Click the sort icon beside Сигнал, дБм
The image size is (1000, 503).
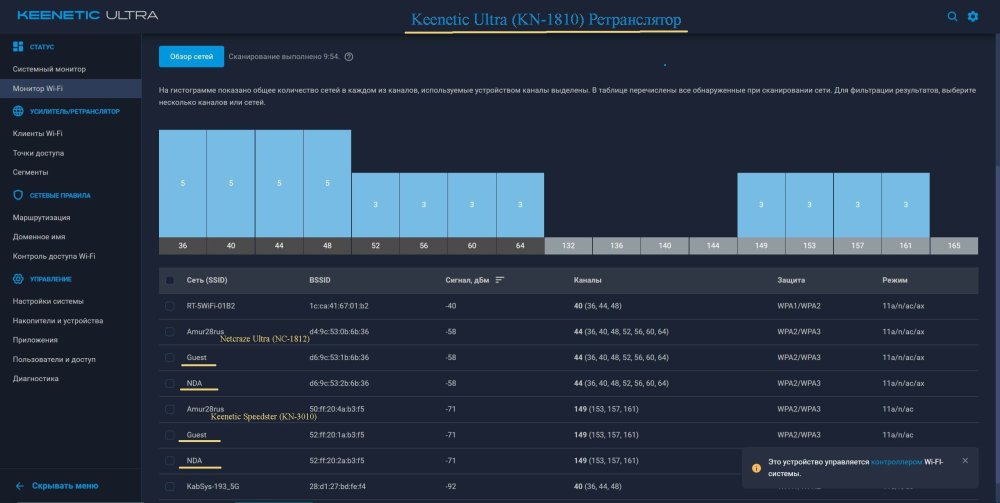499,280
